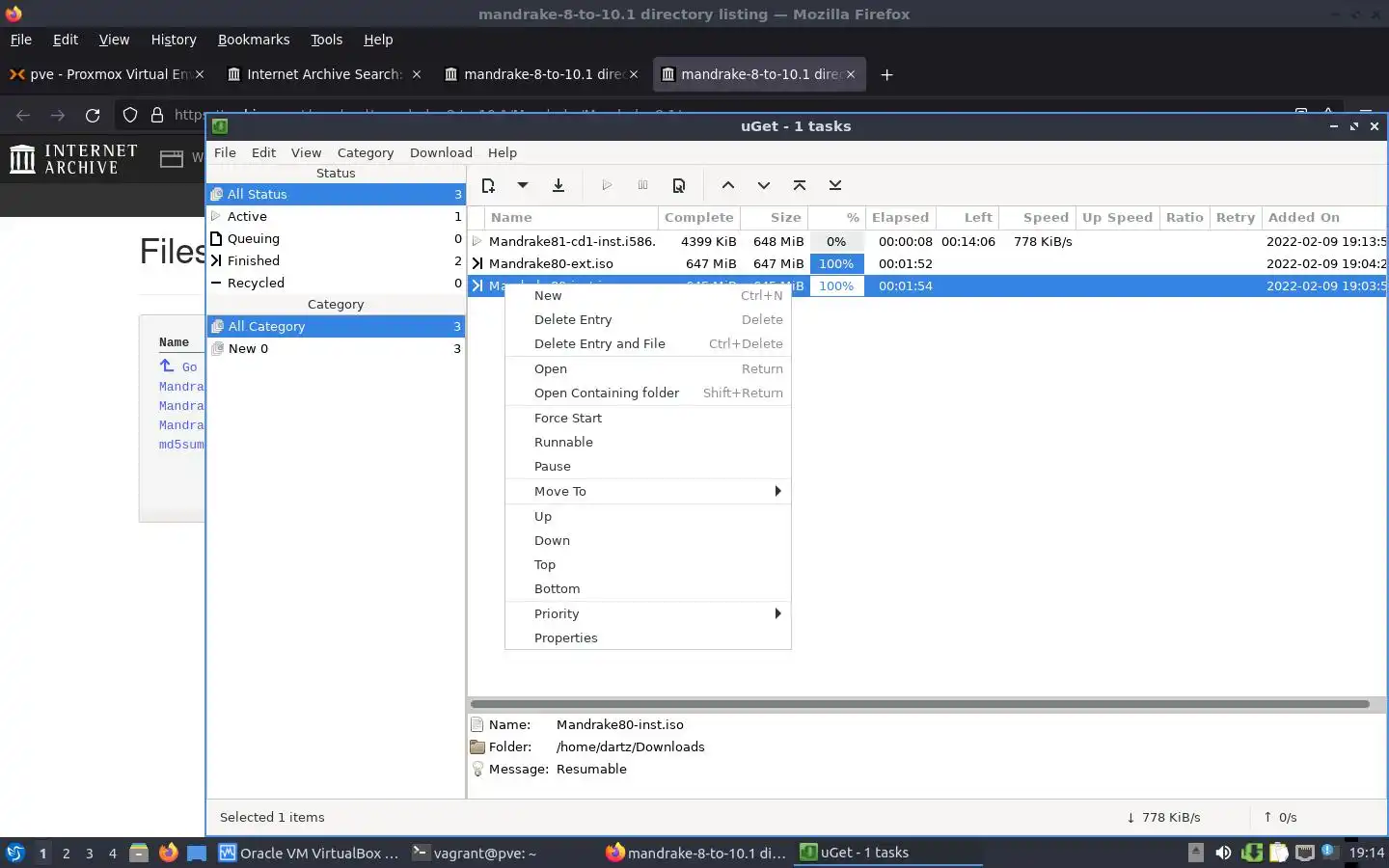1389x868 pixels.
Task: Choose Down in the context menu
Action: pyautogui.click(x=647, y=540)
